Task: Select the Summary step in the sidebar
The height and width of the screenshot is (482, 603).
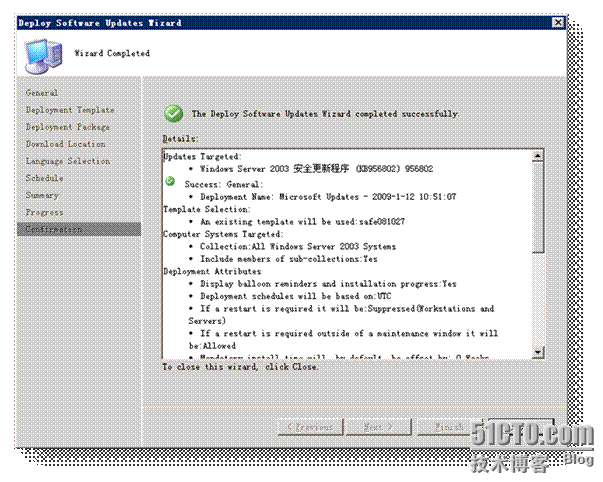Action: (42, 195)
